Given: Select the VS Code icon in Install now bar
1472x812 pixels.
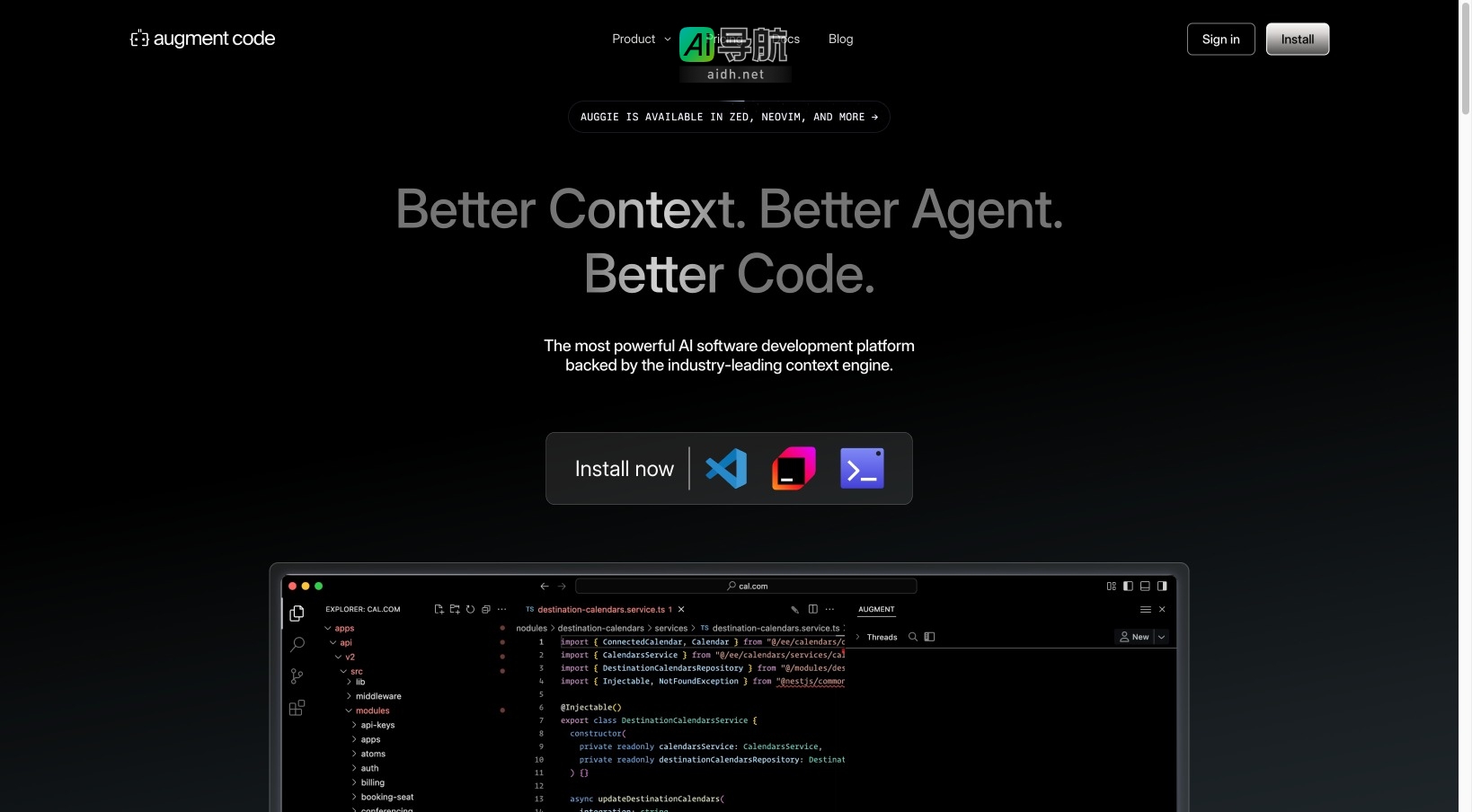Looking at the screenshot, I should (x=726, y=468).
